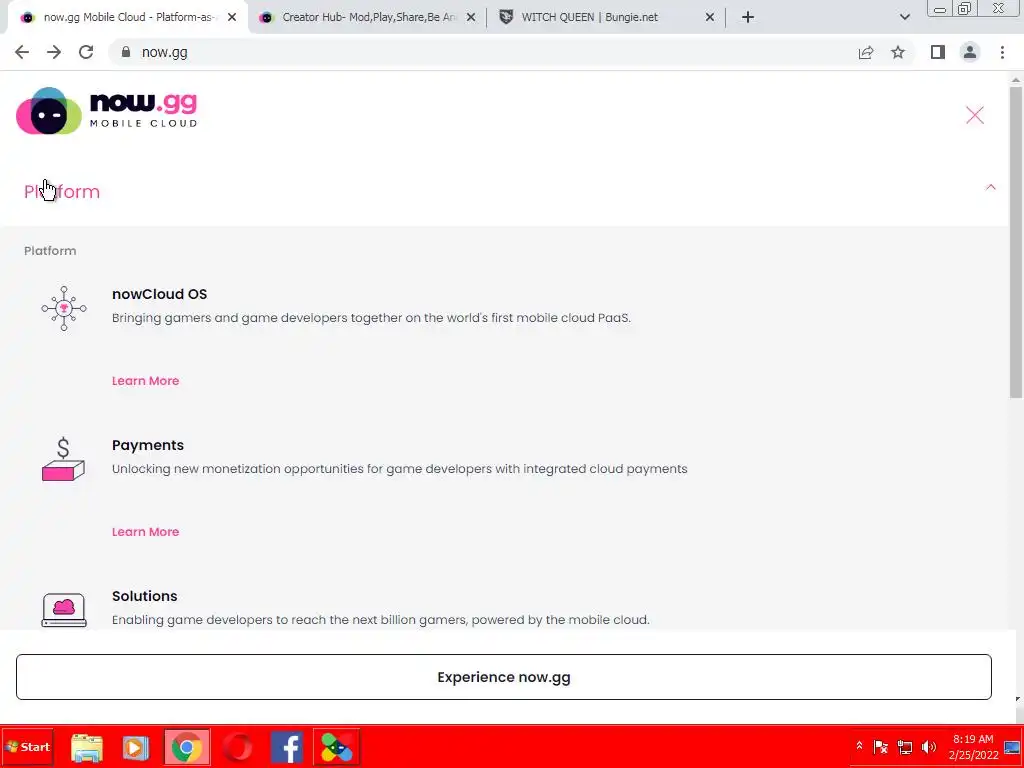Click the Experience now.gg button

click(x=504, y=677)
